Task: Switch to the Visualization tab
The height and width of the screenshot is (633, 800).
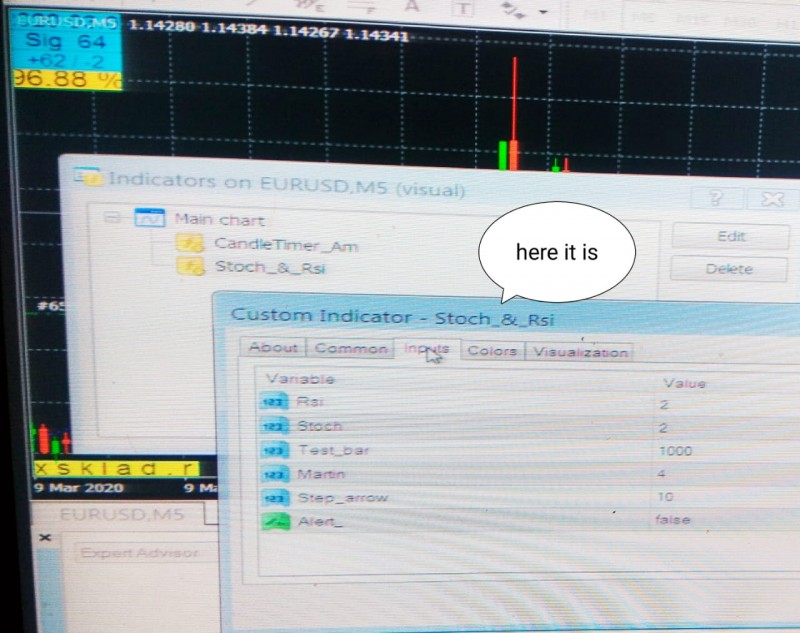Action: click(580, 352)
